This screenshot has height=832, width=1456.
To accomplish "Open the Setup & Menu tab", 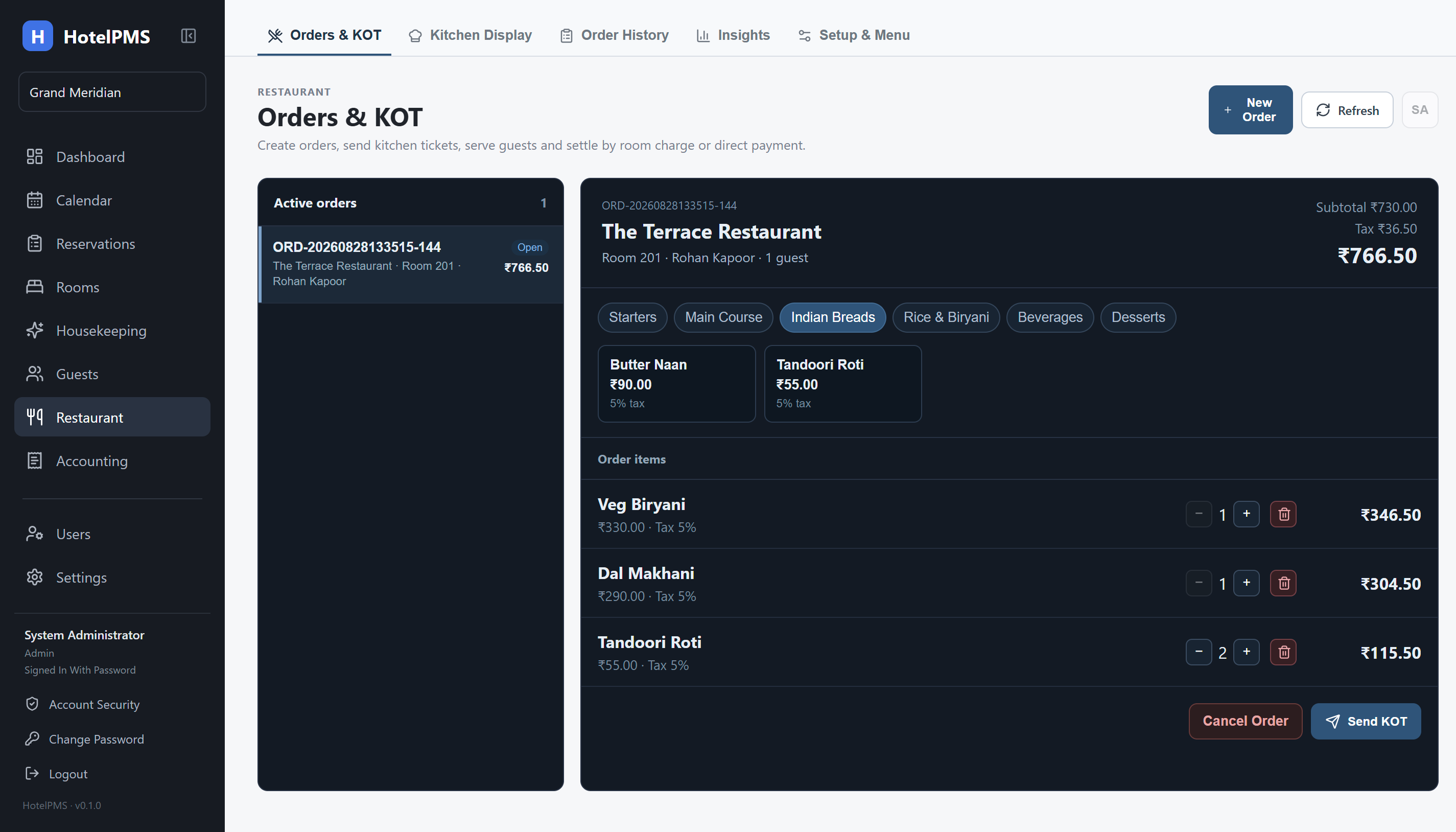I will point(853,35).
